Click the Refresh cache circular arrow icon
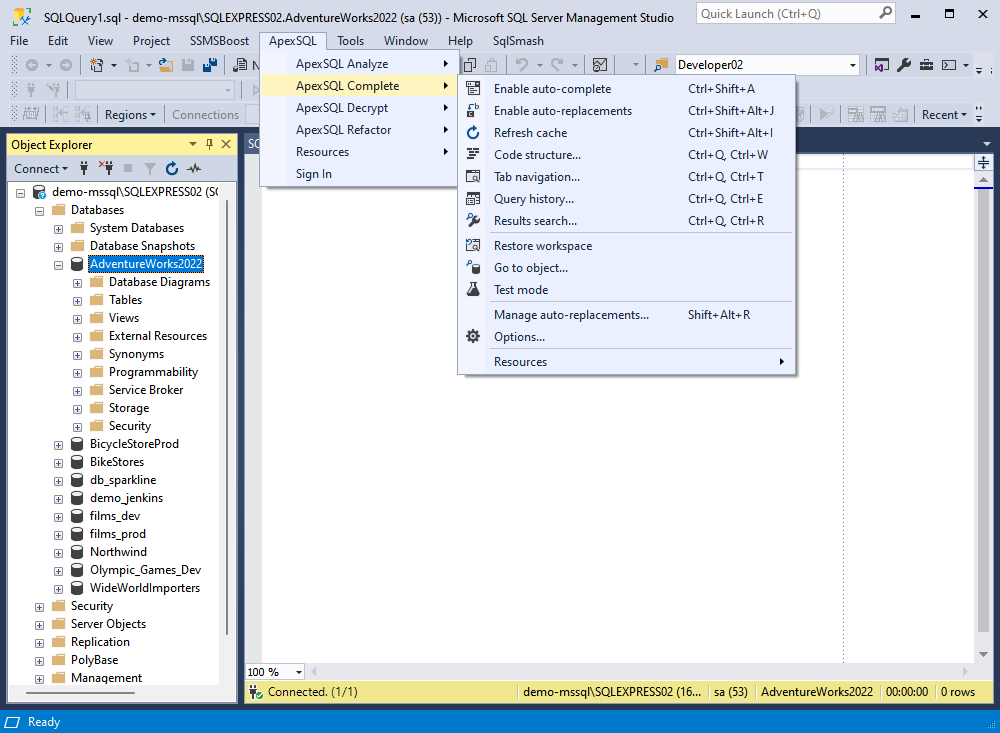Image resolution: width=1000 pixels, height=733 pixels. tap(473, 133)
